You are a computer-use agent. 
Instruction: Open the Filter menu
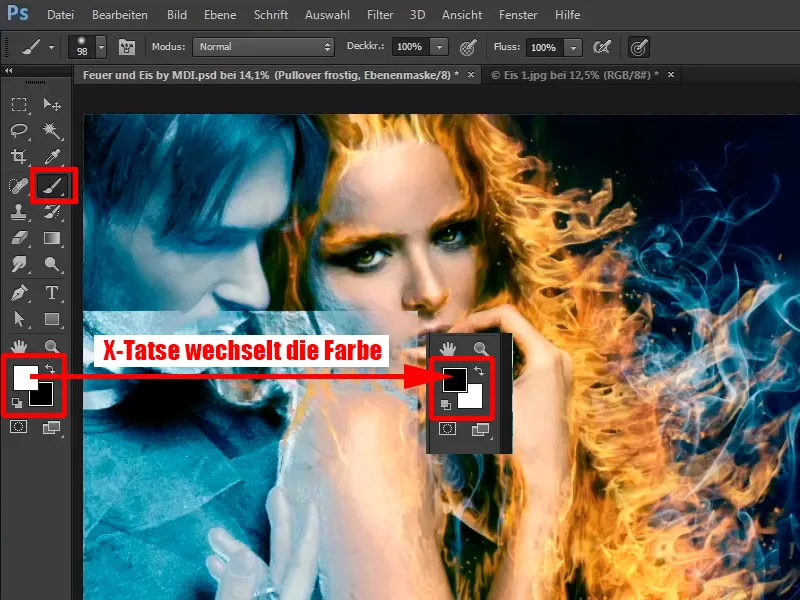pyautogui.click(x=380, y=15)
